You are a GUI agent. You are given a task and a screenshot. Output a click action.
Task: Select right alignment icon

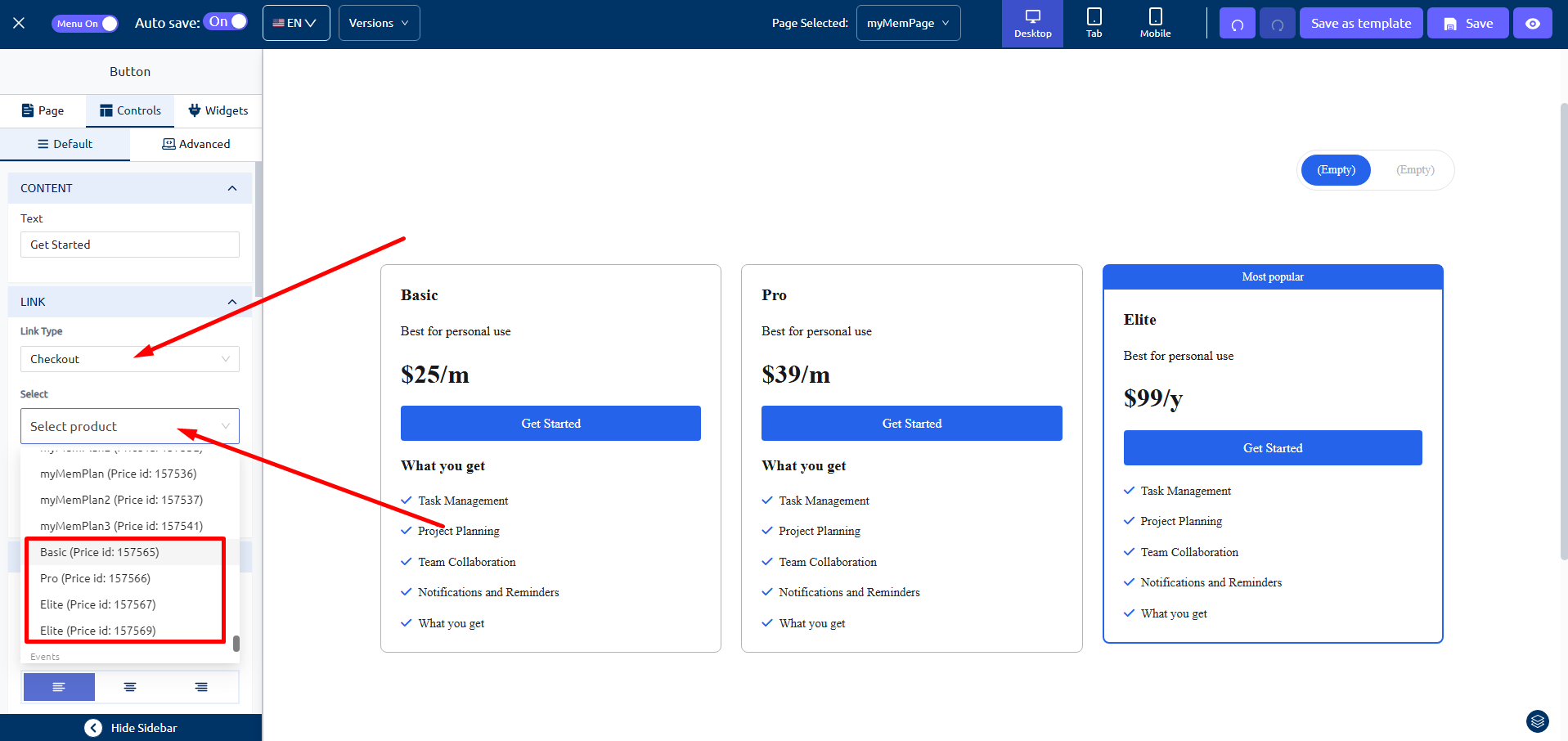pos(201,687)
